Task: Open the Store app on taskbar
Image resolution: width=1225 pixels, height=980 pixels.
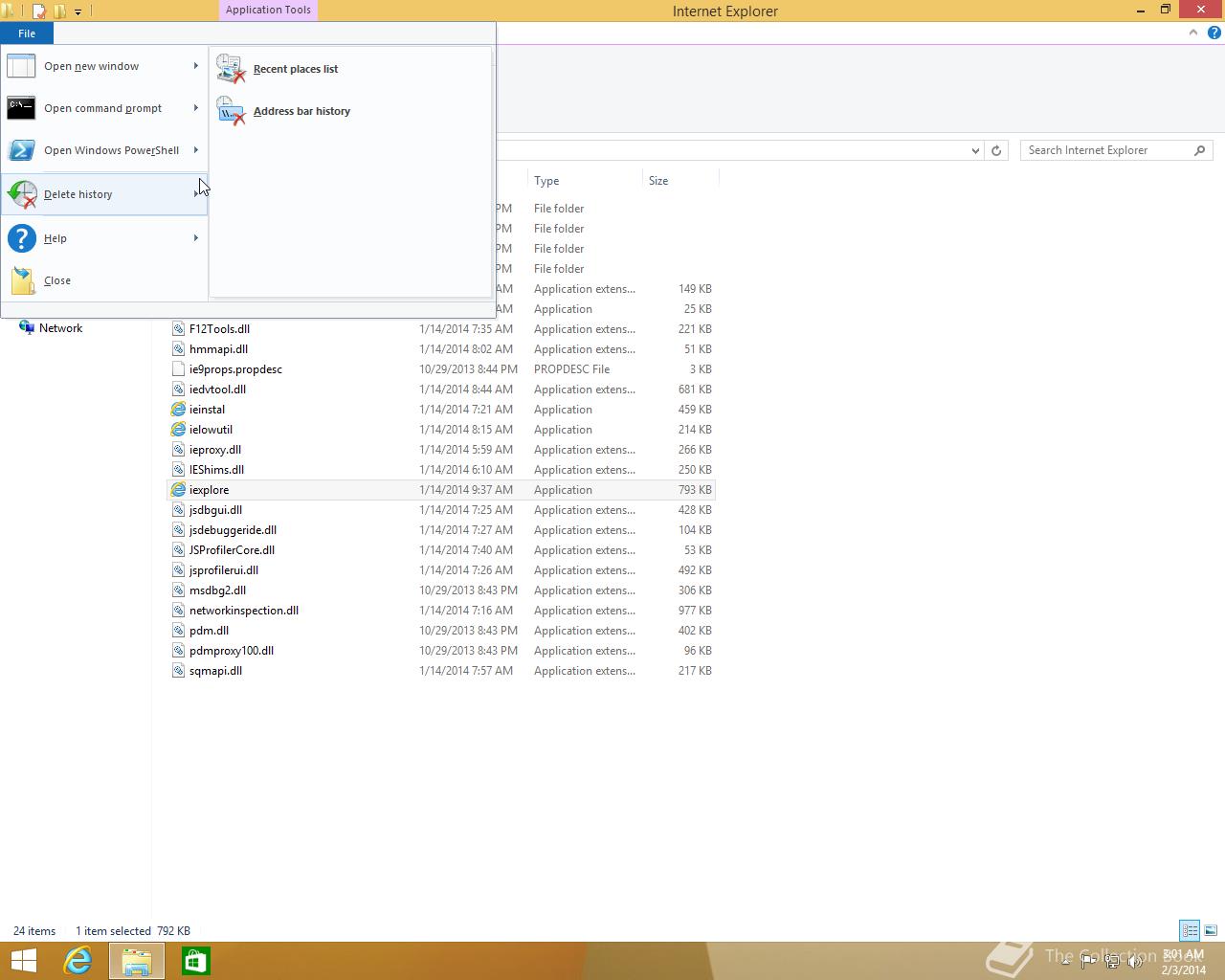Action: coord(195,961)
